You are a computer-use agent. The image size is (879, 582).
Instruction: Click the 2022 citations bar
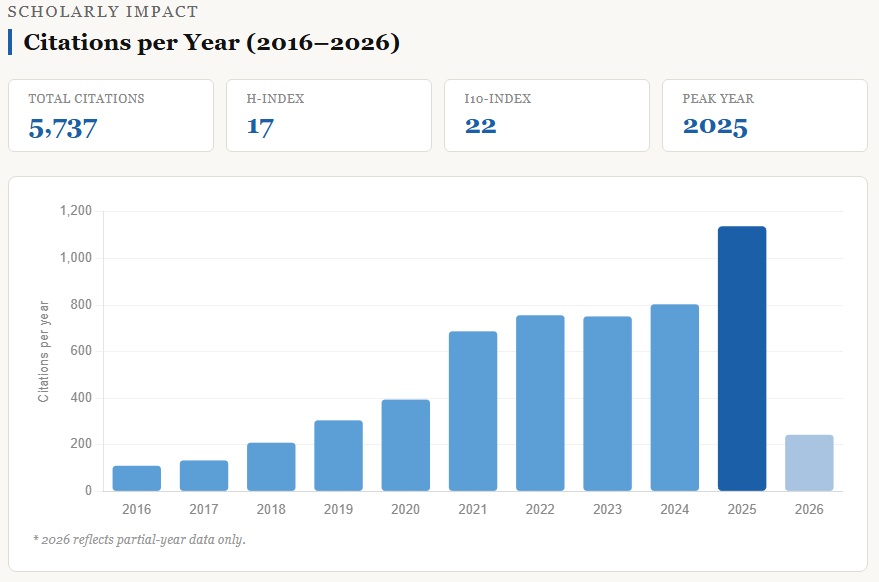(540, 403)
